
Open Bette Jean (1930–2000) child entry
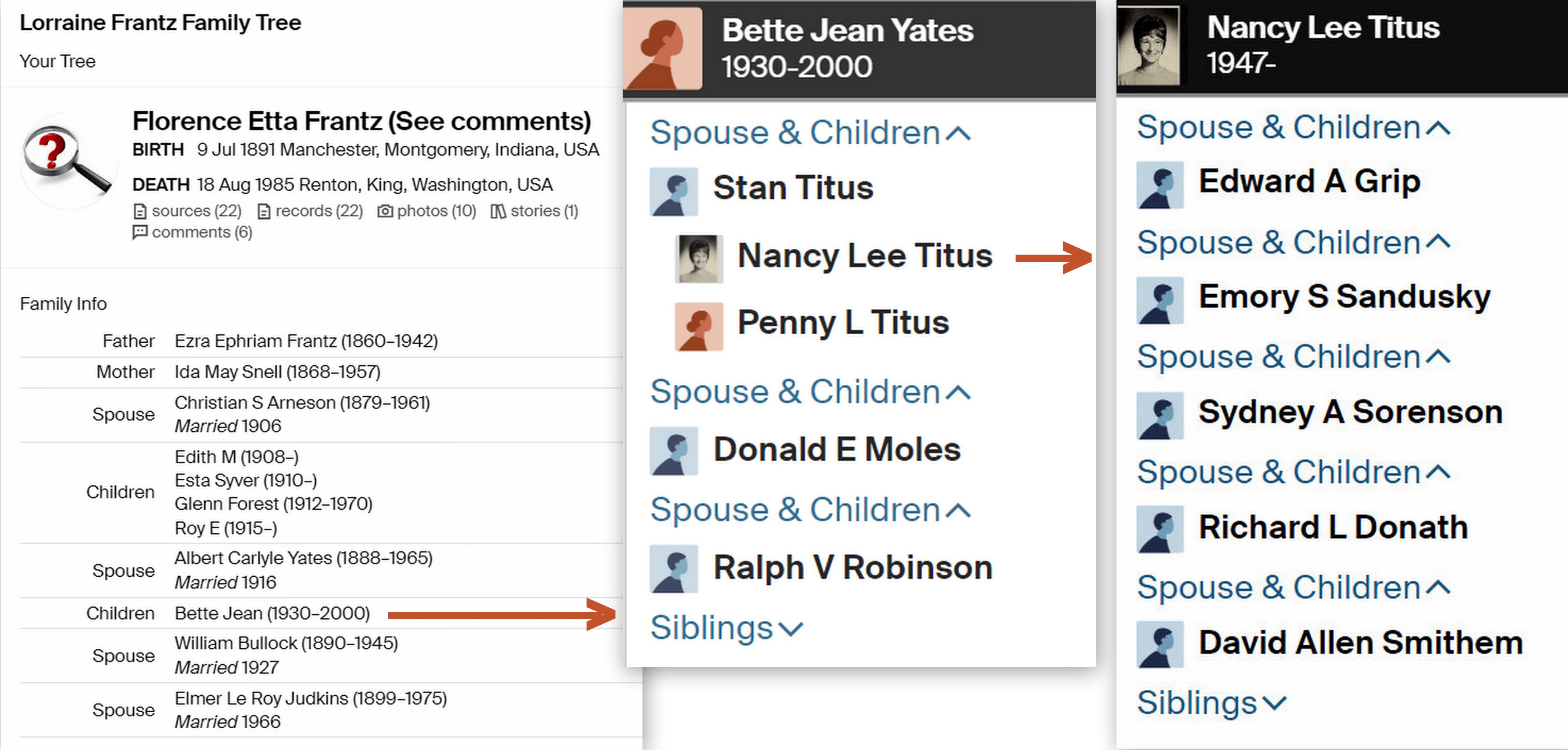pyautogui.click(x=272, y=613)
